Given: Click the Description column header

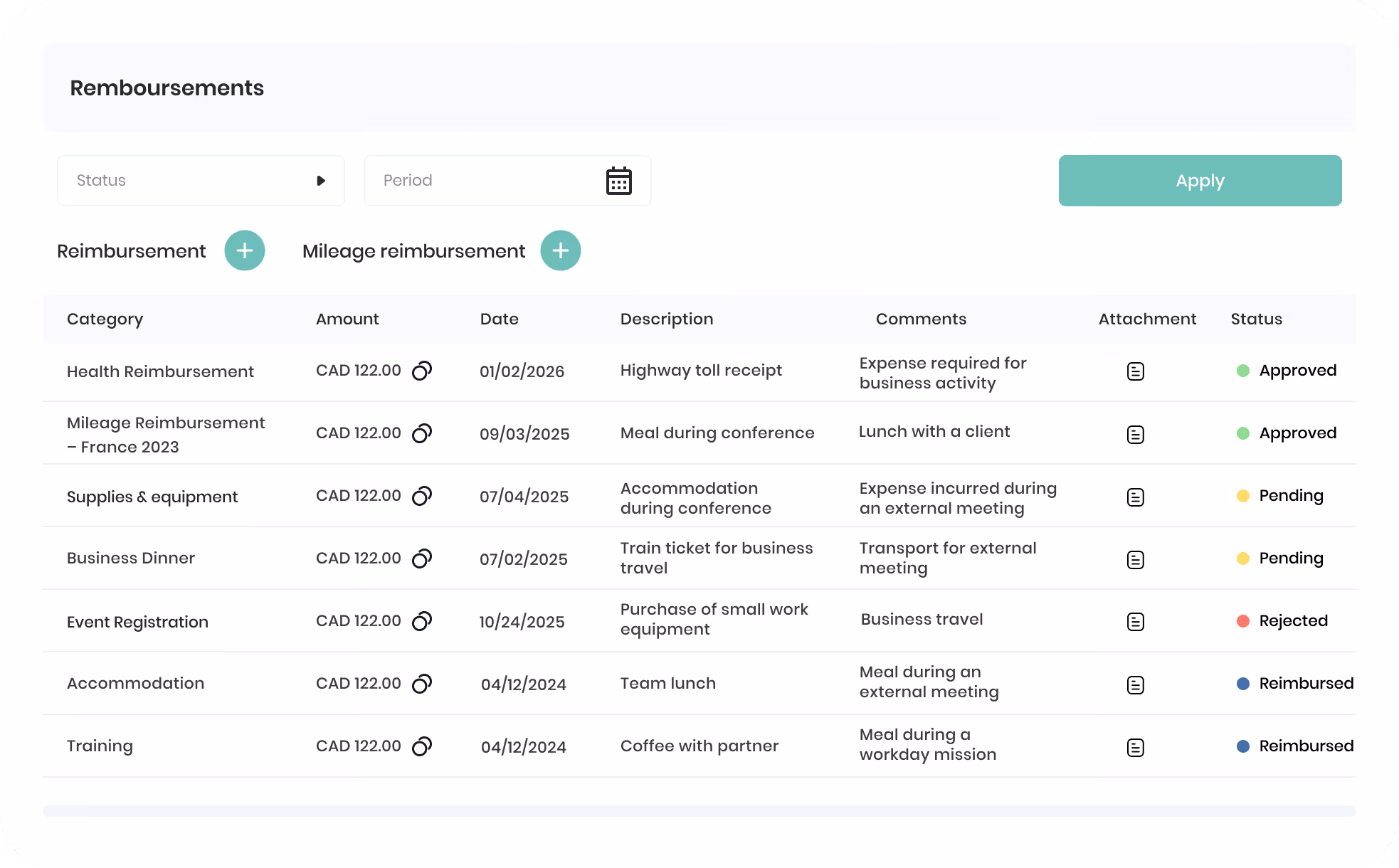Looking at the screenshot, I should [x=667, y=319].
